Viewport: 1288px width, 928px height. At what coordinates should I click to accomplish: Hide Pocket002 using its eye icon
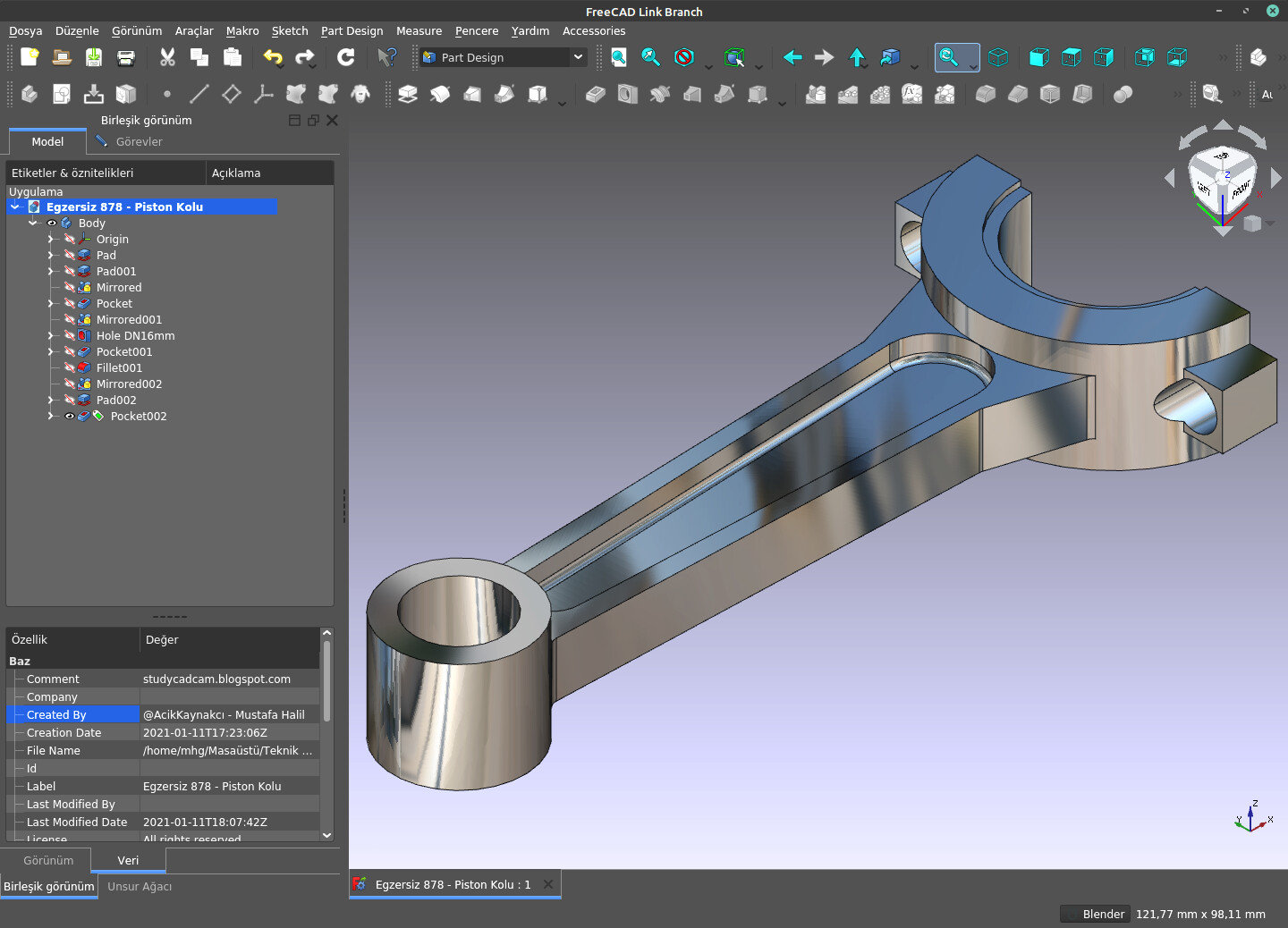70,417
